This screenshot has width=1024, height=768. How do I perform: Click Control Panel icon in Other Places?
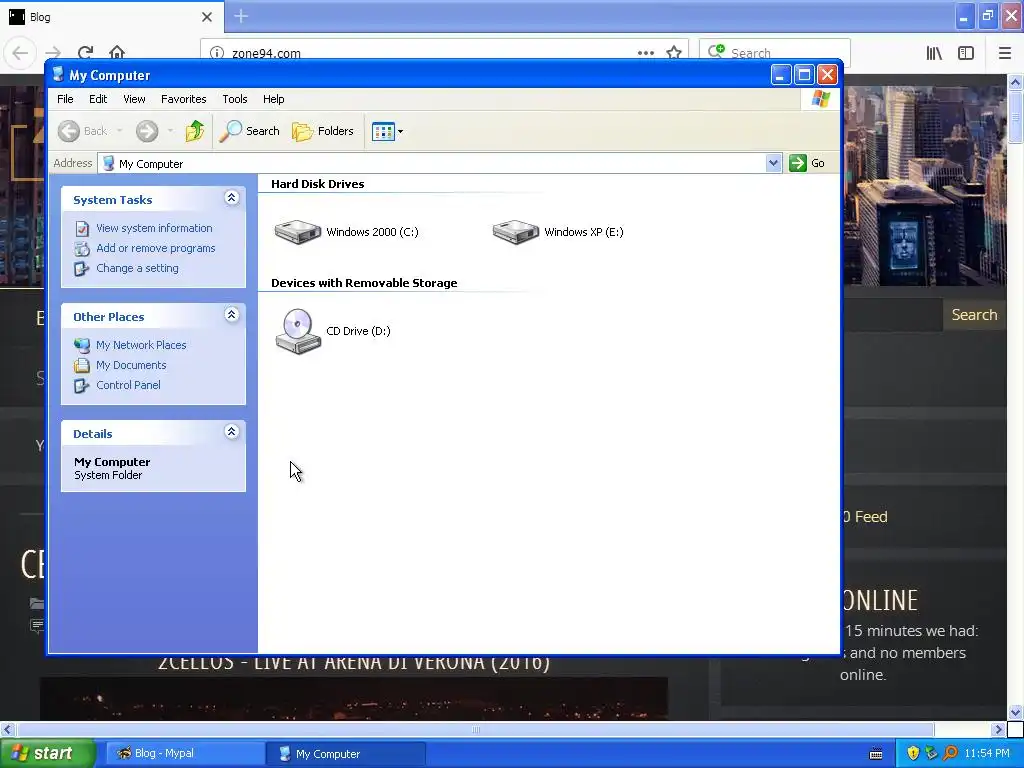pos(82,386)
